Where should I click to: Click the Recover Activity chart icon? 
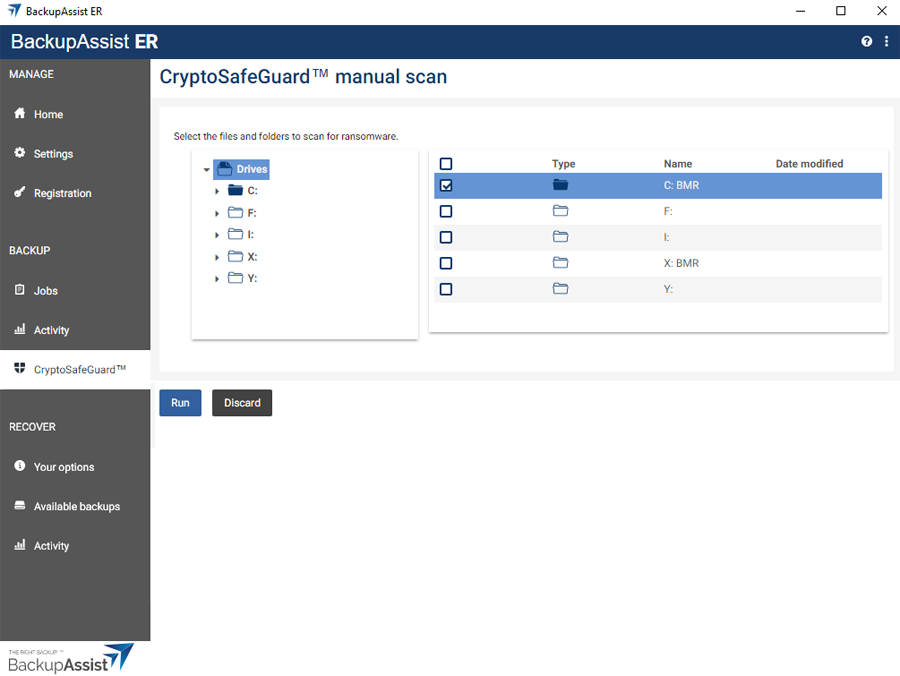click(x=20, y=545)
